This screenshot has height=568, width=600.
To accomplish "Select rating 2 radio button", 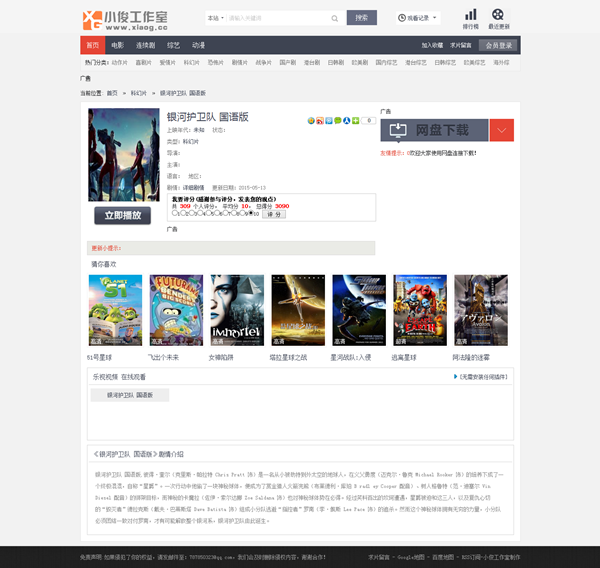I will tap(183, 213).
